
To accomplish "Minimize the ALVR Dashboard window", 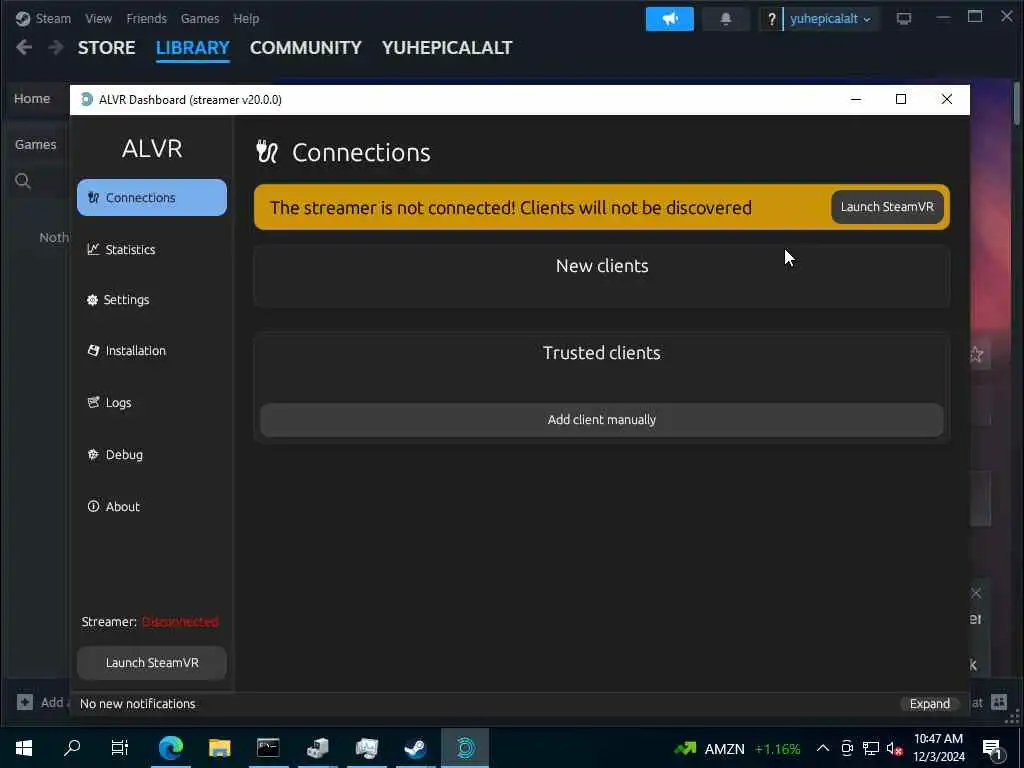I will pyautogui.click(x=856, y=99).
